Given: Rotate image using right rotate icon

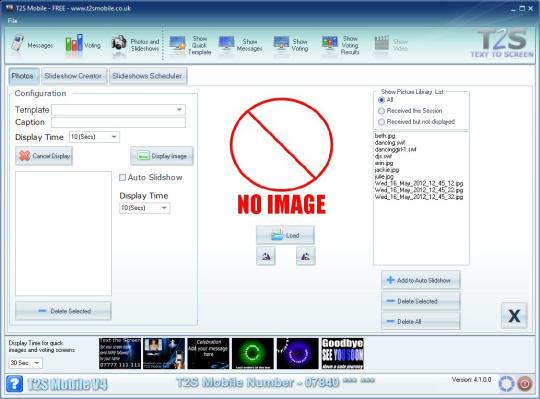Looking at the screenshot, I should tap(305, 256).
